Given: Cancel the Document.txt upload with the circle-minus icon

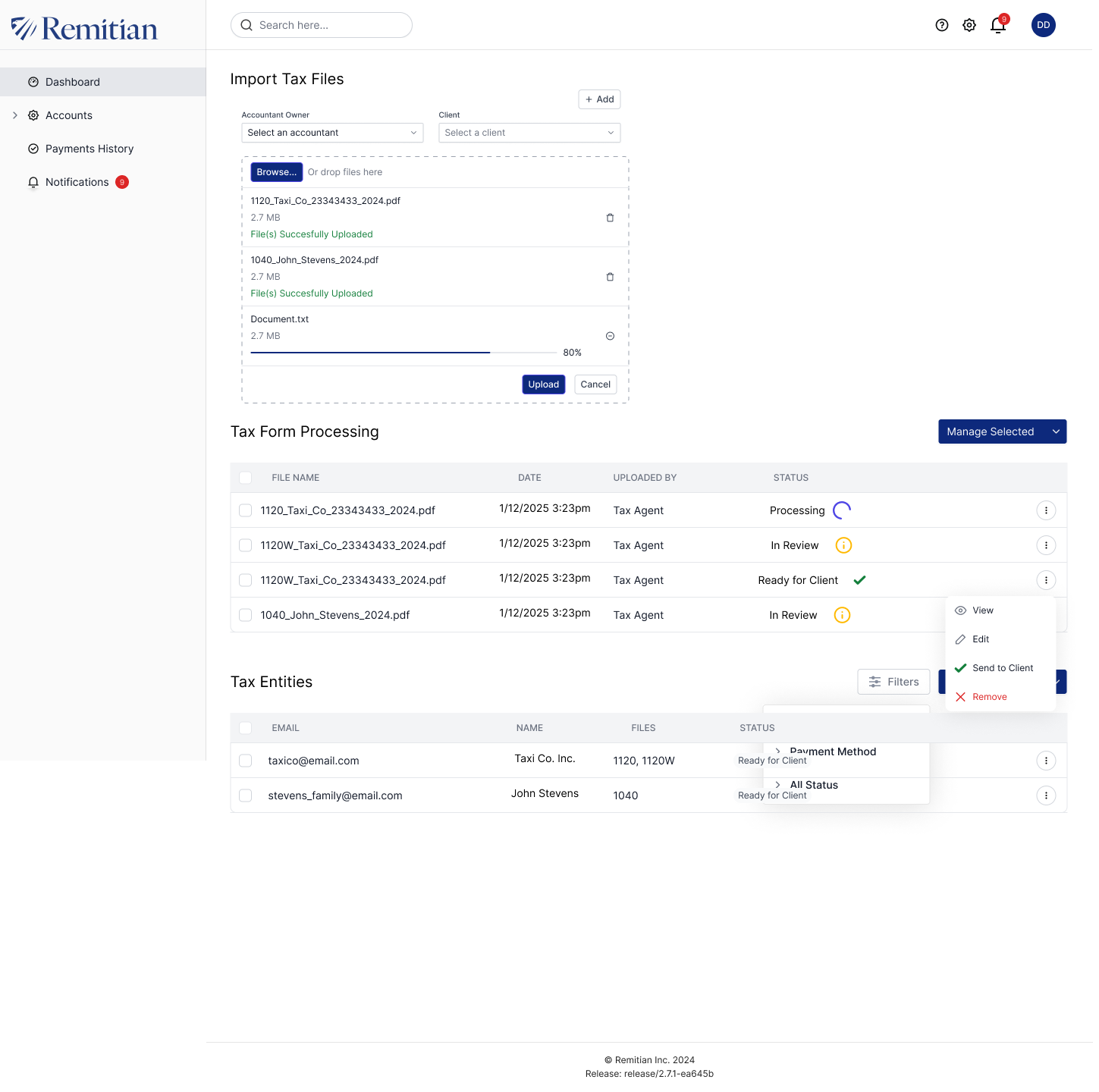Looking at the screenshot, I should pos(610,336).
